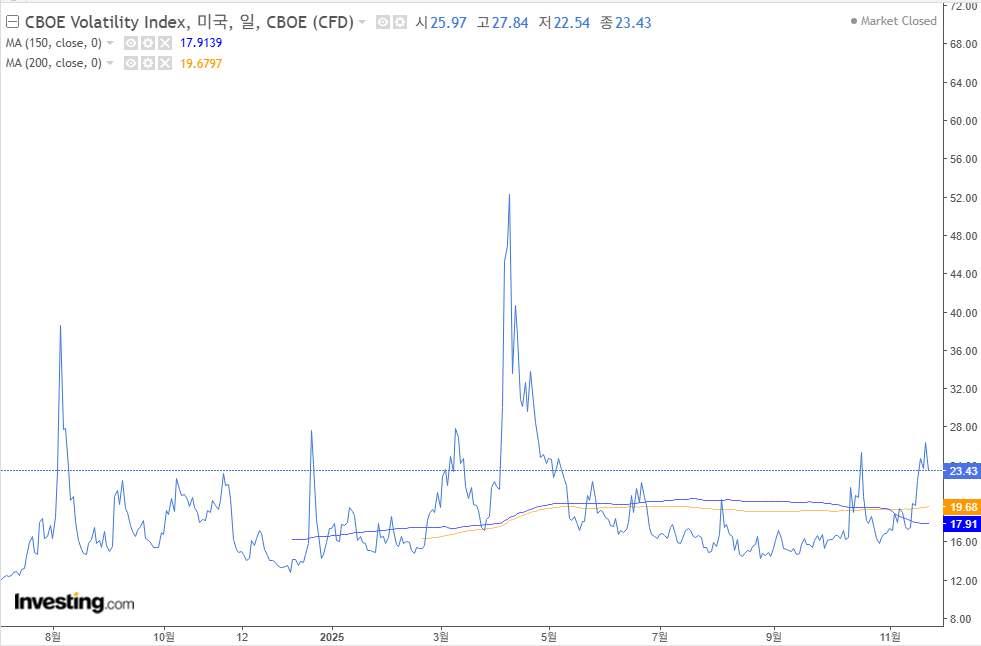981x646 pixels.
Task: Click the CBOE Volatility Index chart title
Action: (x=189, y=23)
